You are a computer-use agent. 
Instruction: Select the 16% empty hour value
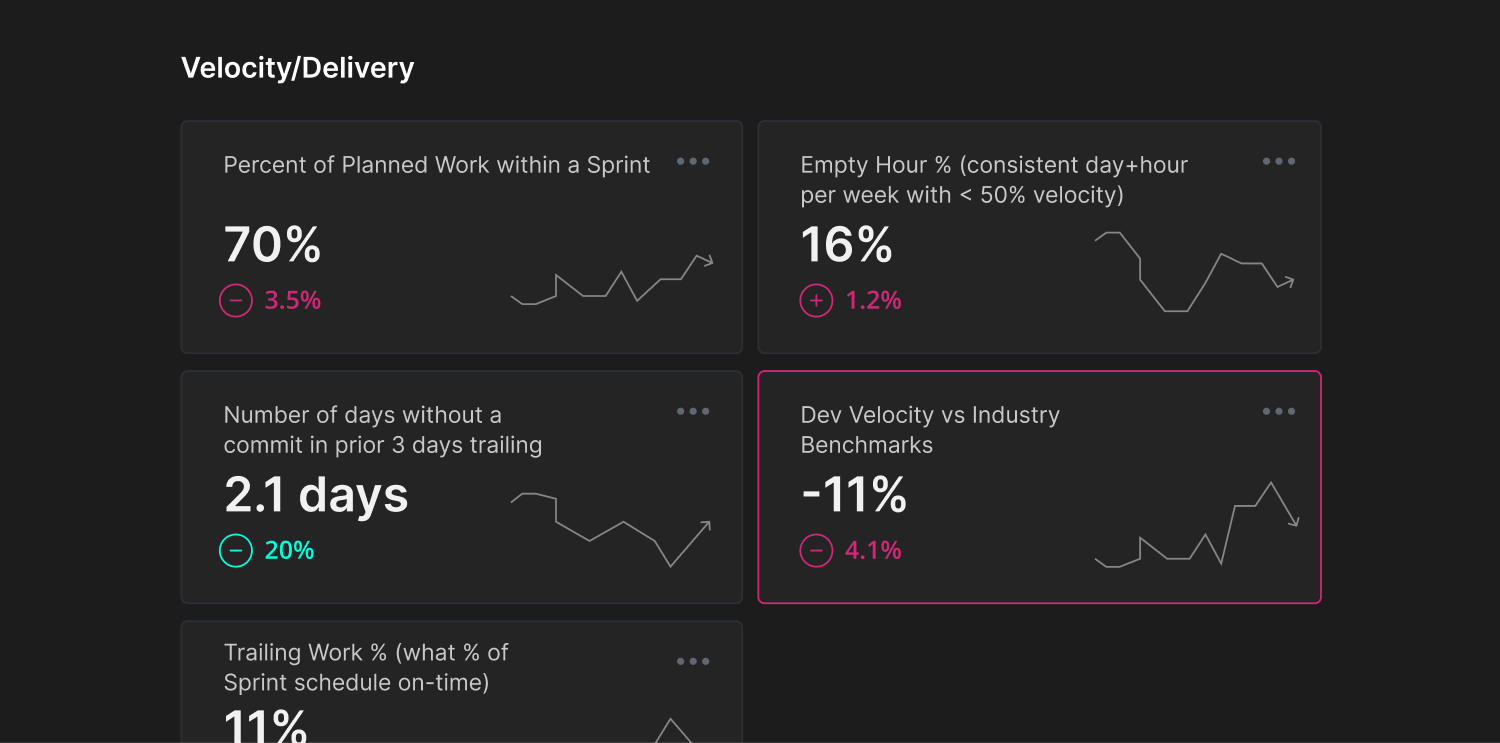[x=846, y=245]
